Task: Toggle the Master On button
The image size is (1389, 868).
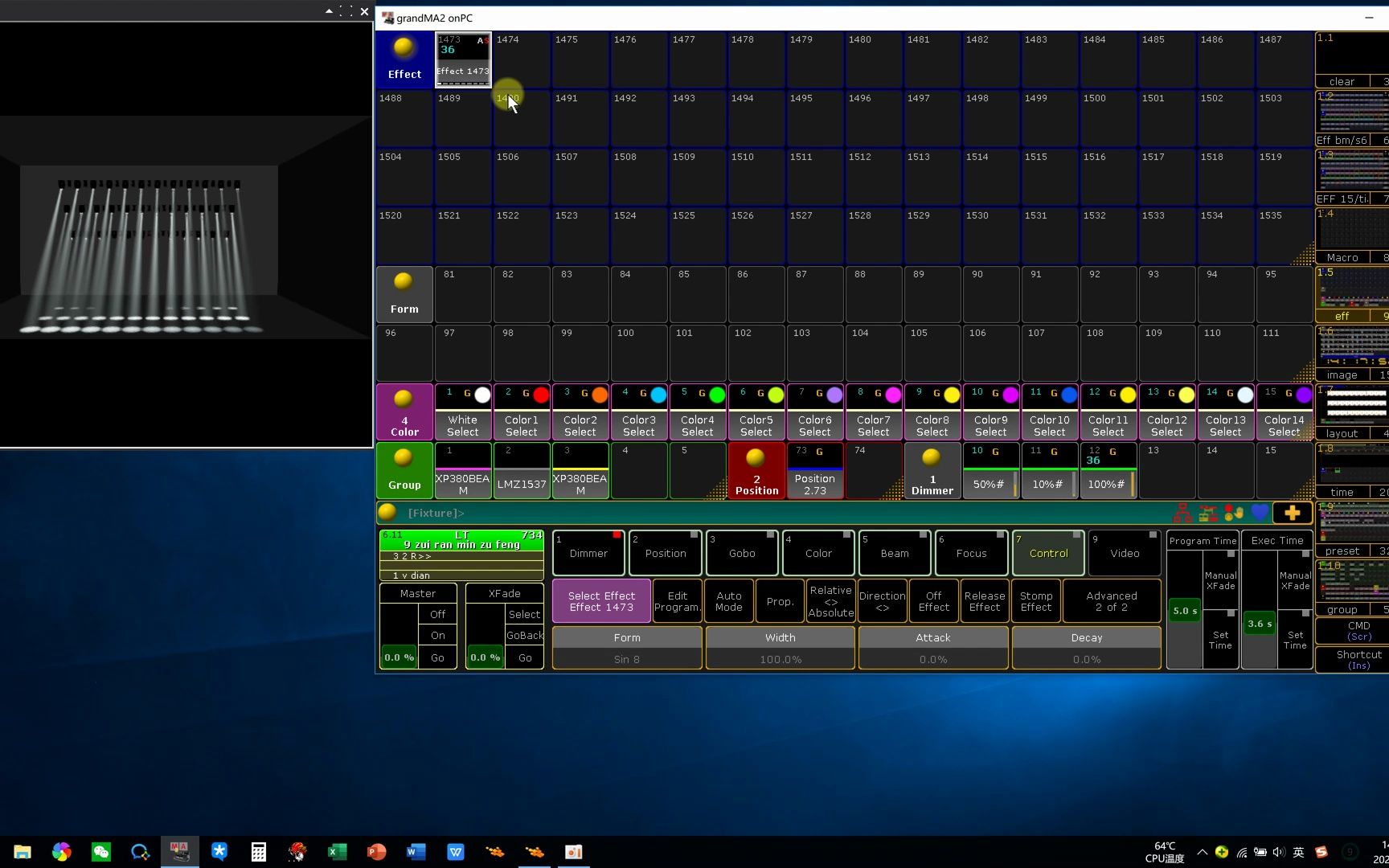Action: point(437,635)
